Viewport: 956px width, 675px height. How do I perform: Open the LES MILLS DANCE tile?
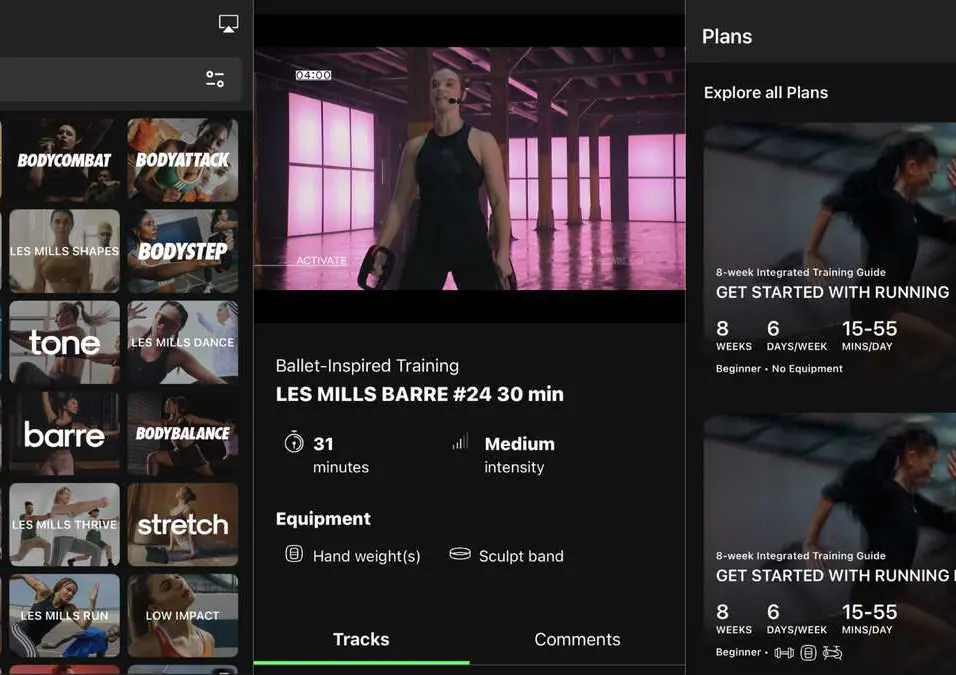click(182, 342)
